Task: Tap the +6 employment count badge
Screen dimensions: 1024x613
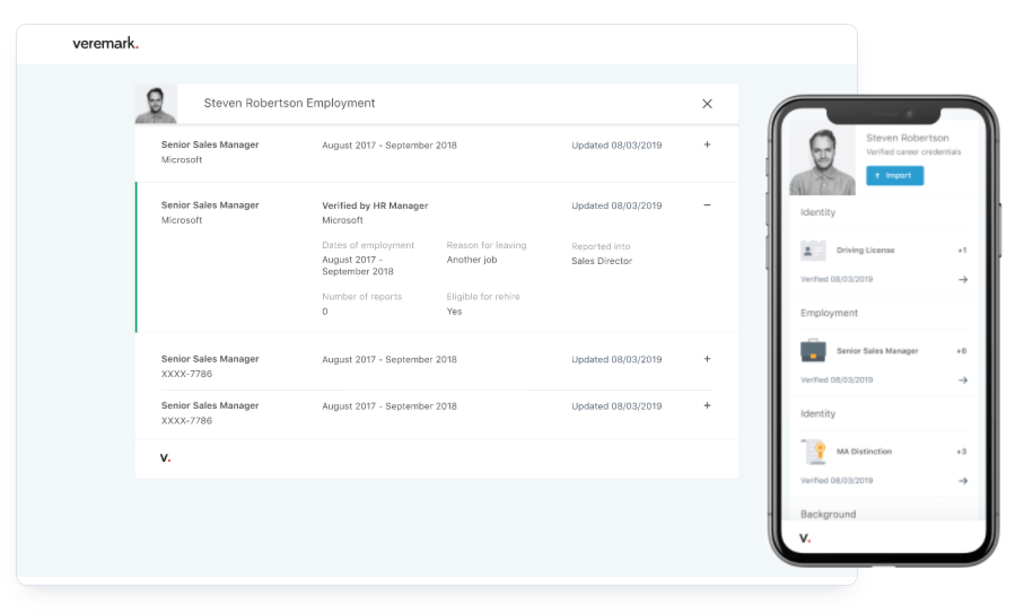Action: [961, 351]
